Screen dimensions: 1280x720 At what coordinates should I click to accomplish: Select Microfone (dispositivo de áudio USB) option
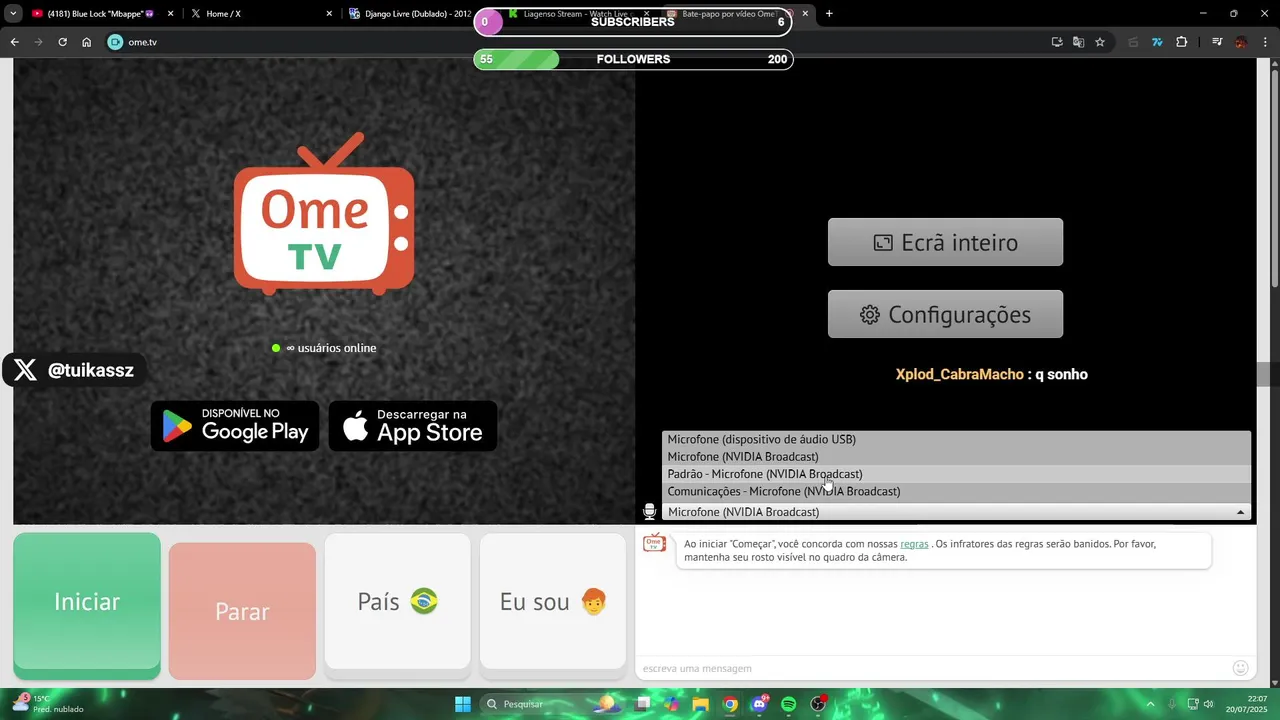[956, 439]
